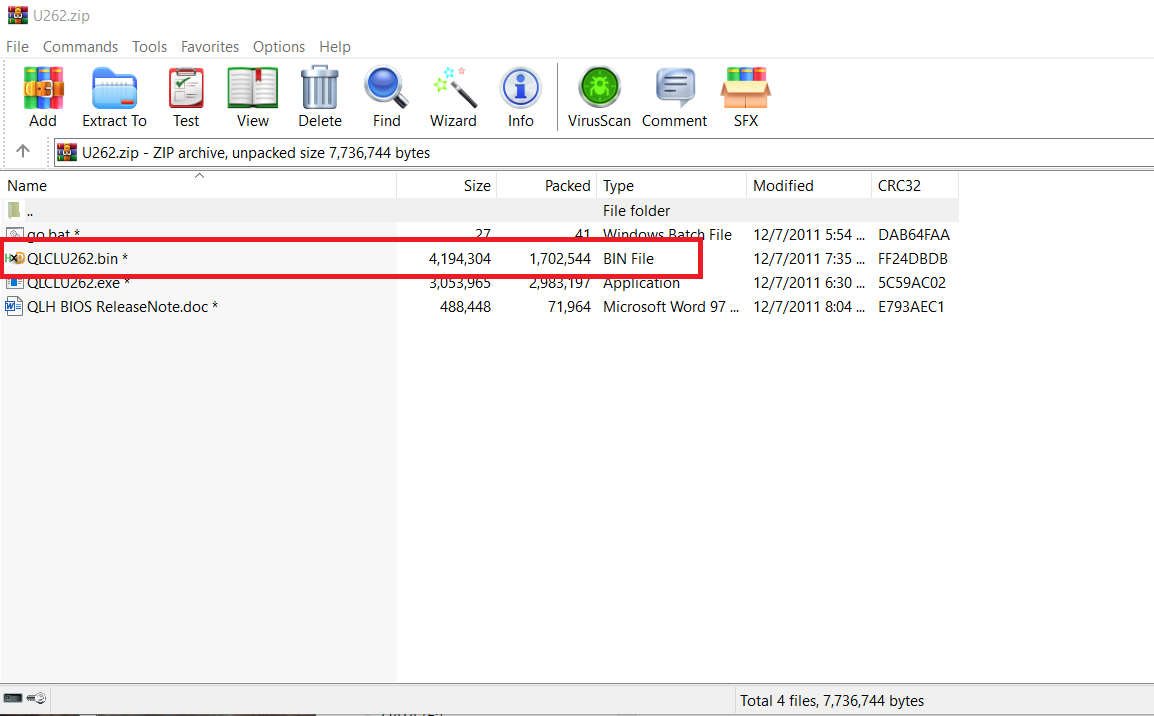The image size is (1154, 716).
Task: Select the QLCLU262.exe file name
Action: click(79, 283)
